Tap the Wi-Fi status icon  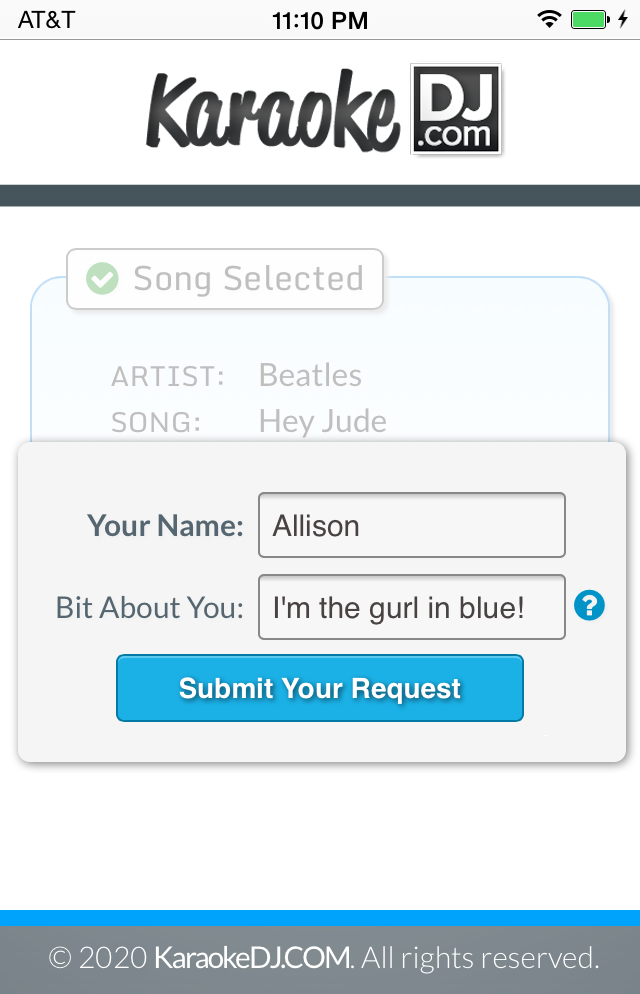point(549,19)
